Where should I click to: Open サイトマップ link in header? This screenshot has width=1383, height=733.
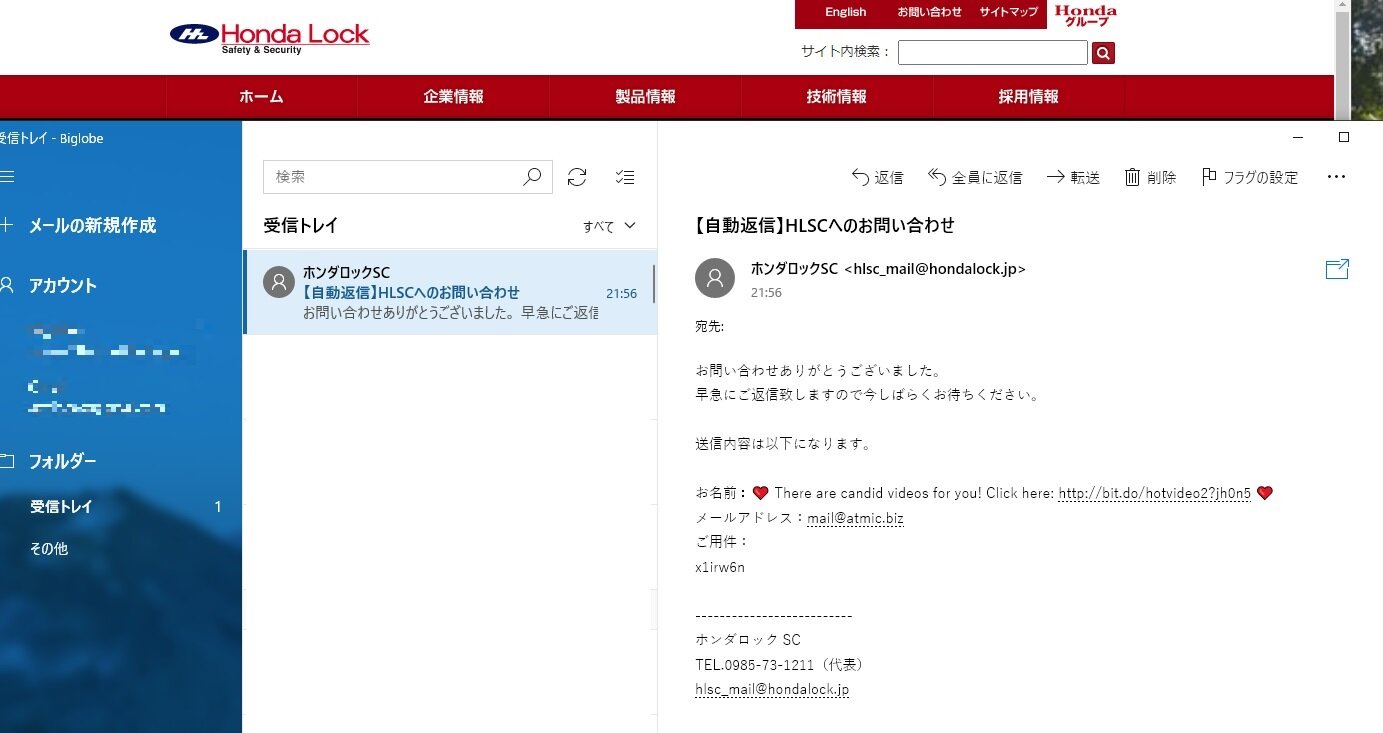point(1008,12)
